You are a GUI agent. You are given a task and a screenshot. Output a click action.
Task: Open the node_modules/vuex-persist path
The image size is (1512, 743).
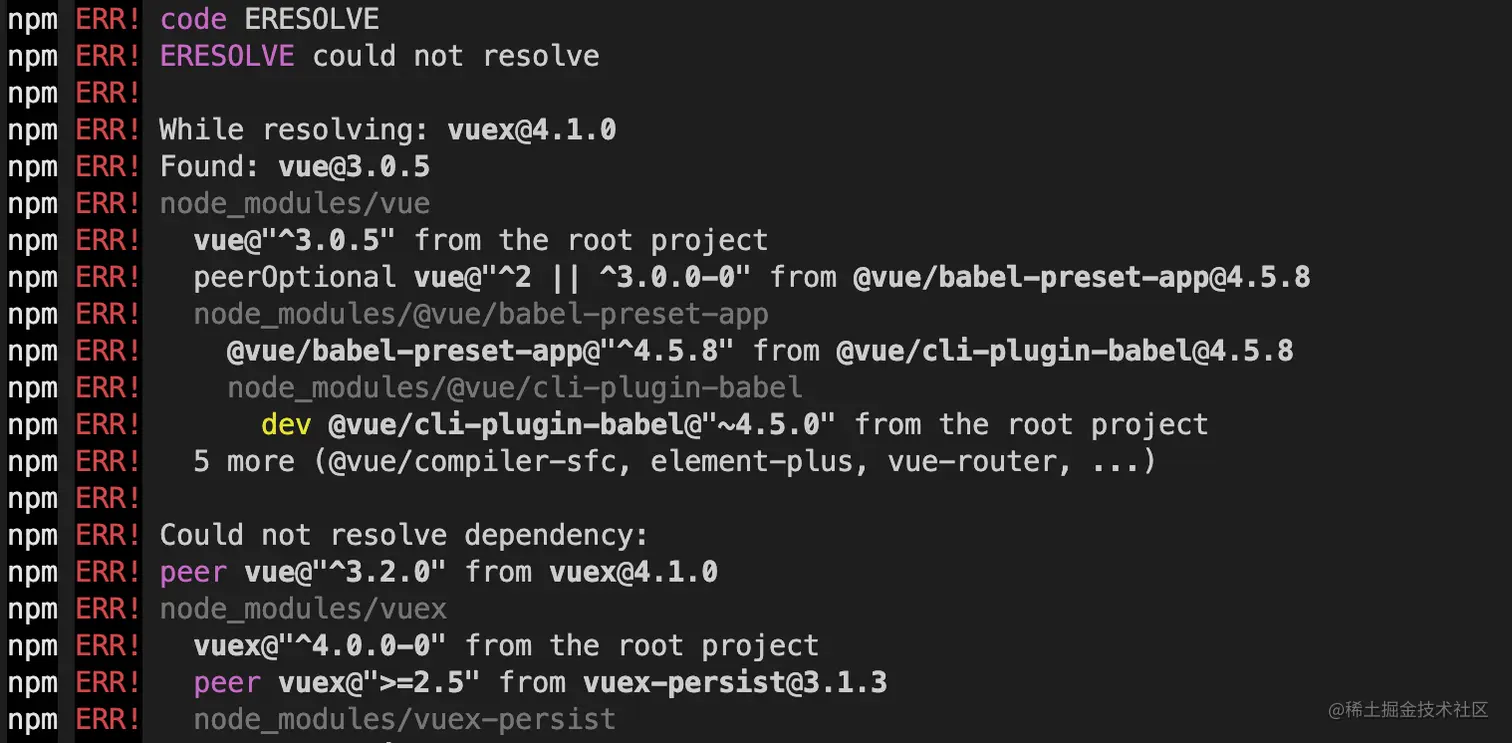tap(404, 719)
